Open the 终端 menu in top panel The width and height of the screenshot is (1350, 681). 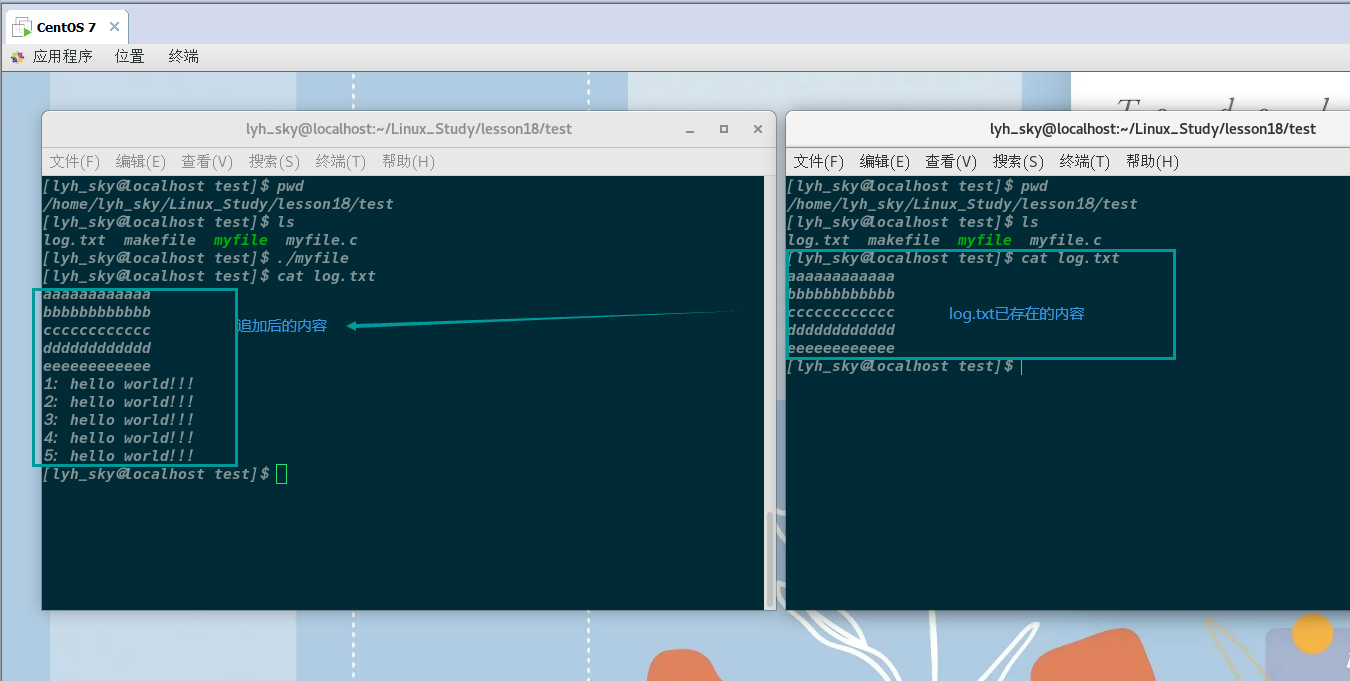[x=184, y=57]
